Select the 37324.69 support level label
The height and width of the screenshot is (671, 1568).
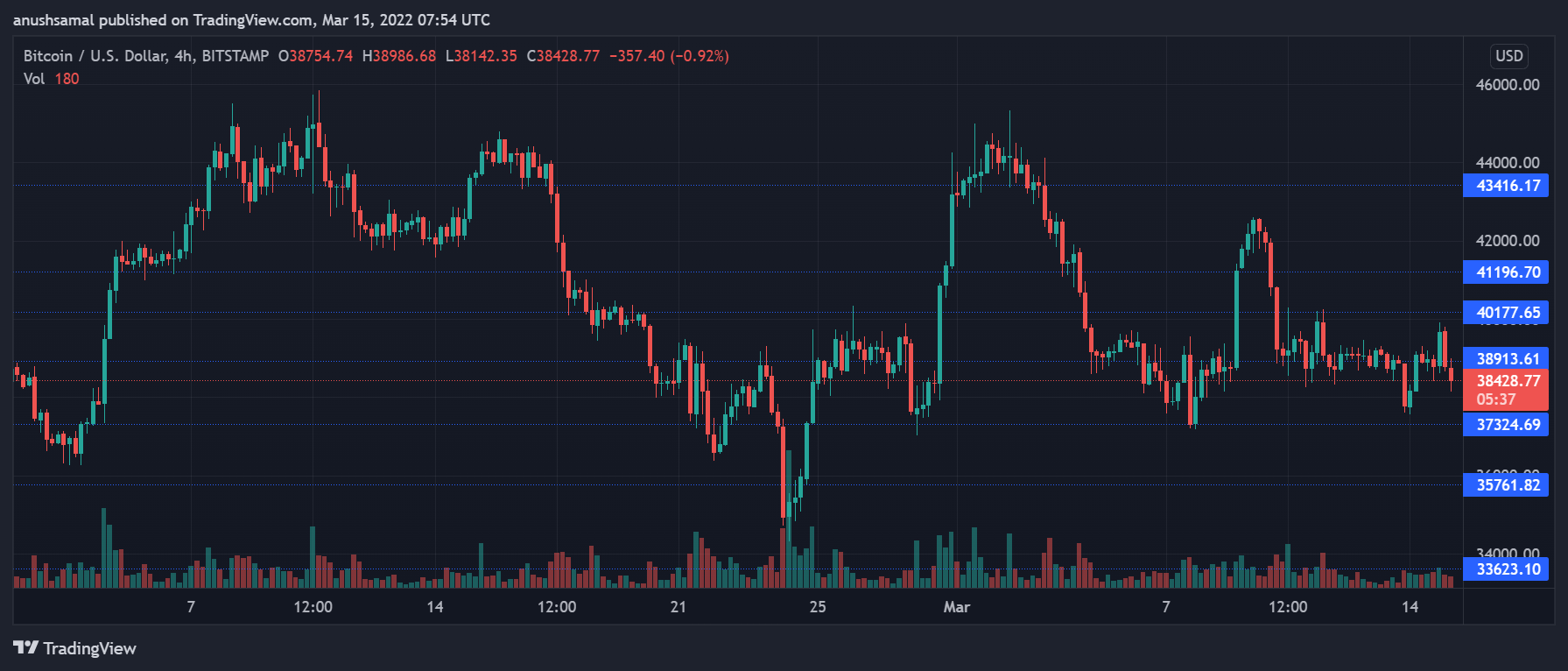point(1506,425)
